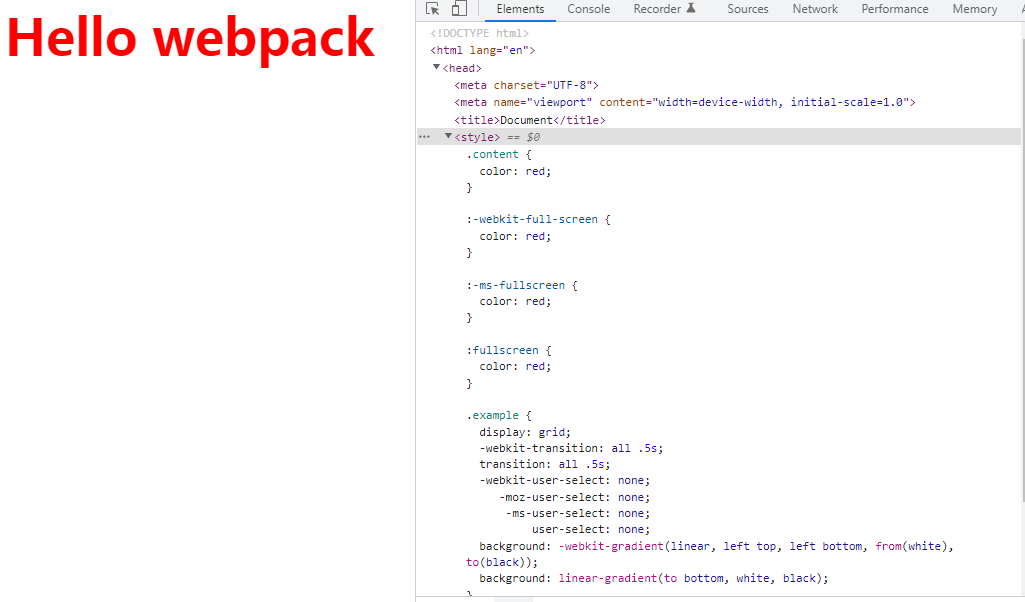Select the meta viewport node
The image size is (1025, 602).
(685, 103)
